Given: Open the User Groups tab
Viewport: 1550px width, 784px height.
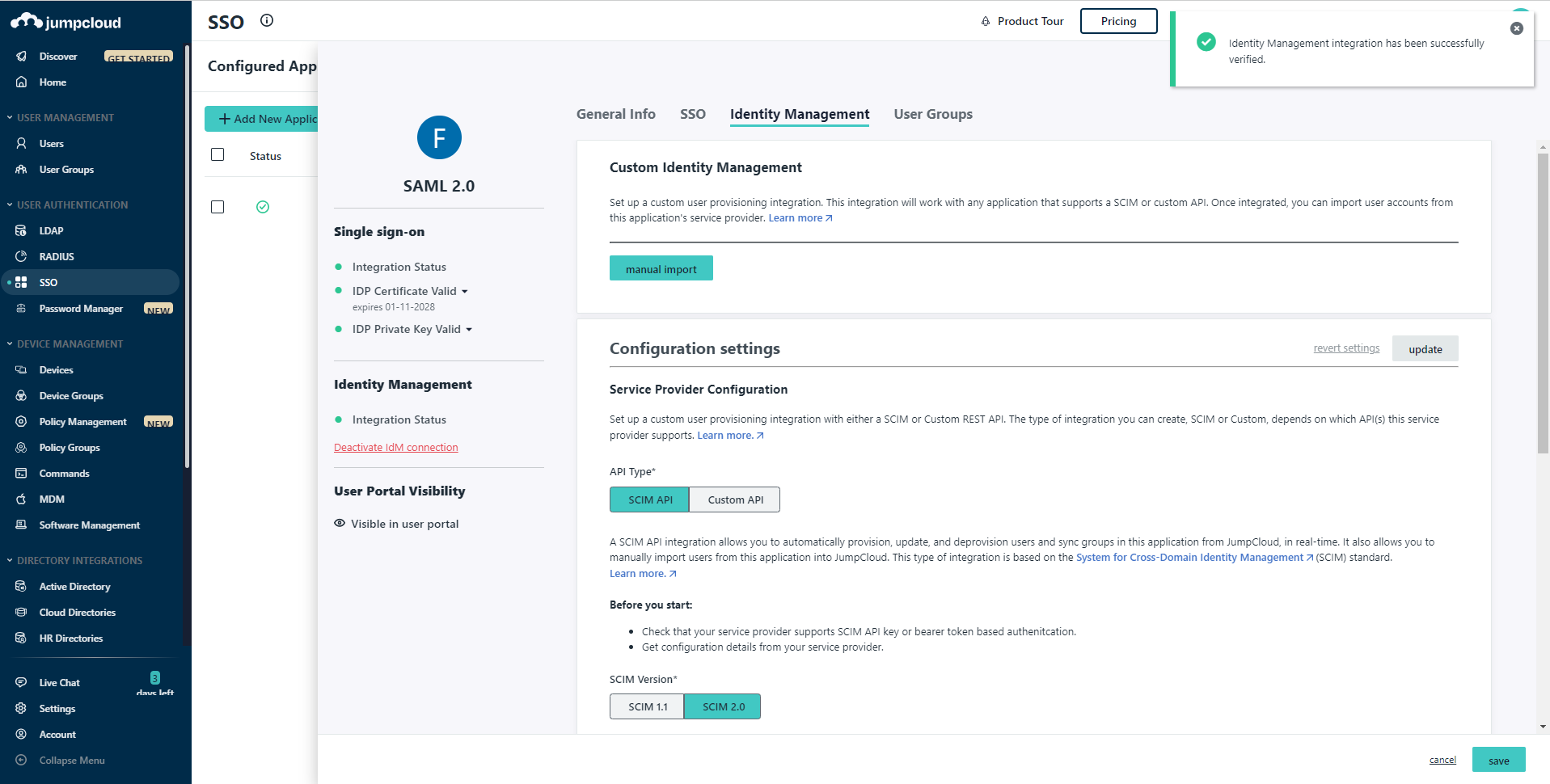Looking at the screenshot, I should click(933, 114).
